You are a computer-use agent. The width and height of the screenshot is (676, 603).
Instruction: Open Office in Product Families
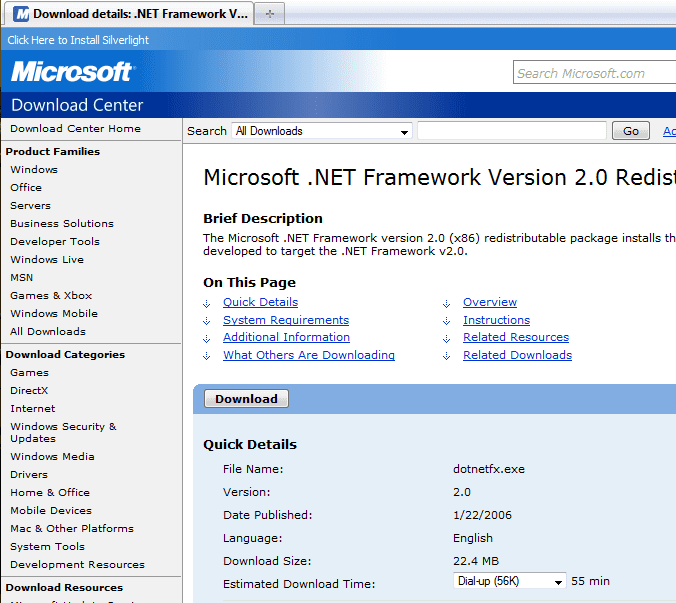pyautogui.click(x=26, y=187)
